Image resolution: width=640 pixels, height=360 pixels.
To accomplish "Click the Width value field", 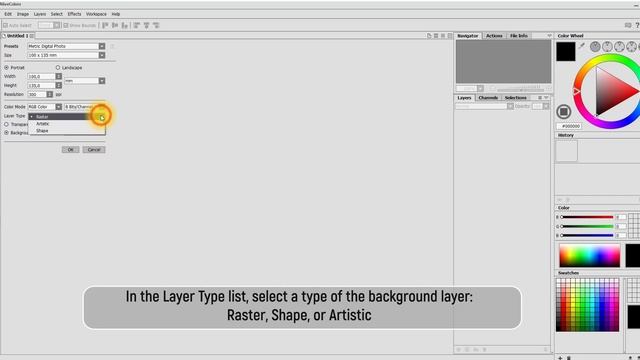I will coord(41,76).
